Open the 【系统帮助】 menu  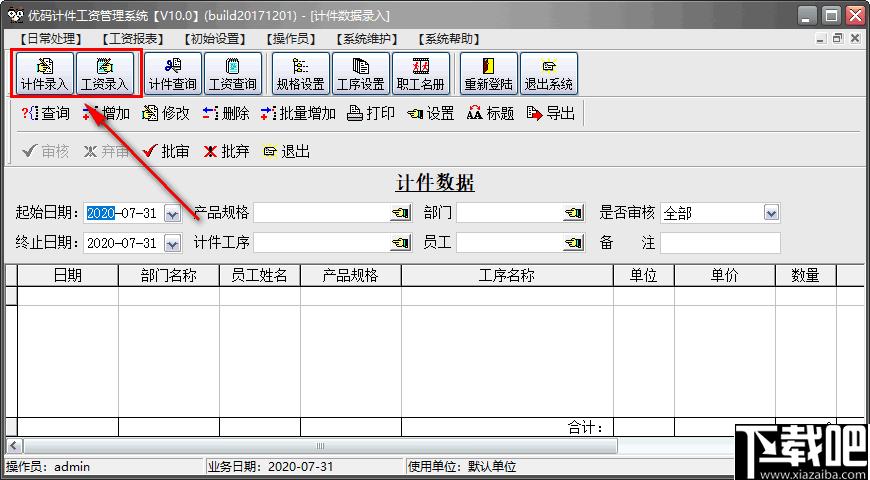click(x=449, y=39)
